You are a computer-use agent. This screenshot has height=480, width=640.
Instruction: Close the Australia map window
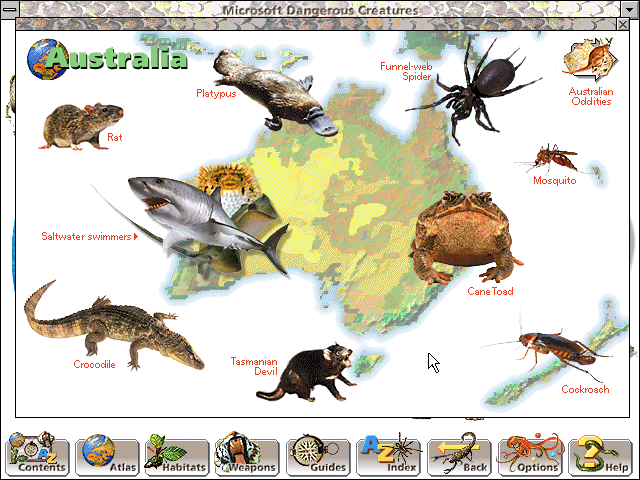[623, 24]
